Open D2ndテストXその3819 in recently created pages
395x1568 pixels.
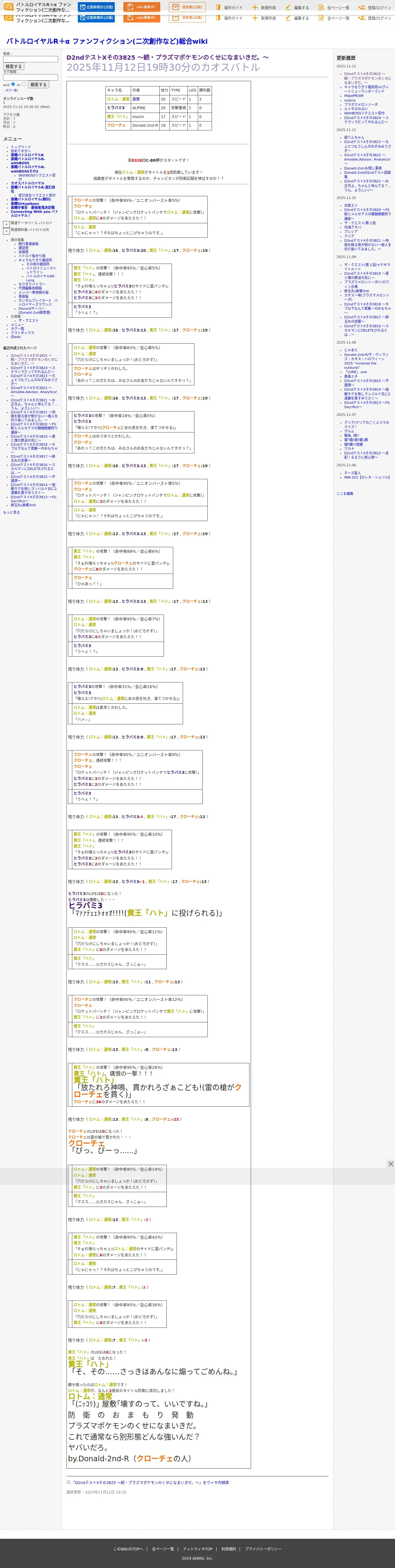point(33,438)
